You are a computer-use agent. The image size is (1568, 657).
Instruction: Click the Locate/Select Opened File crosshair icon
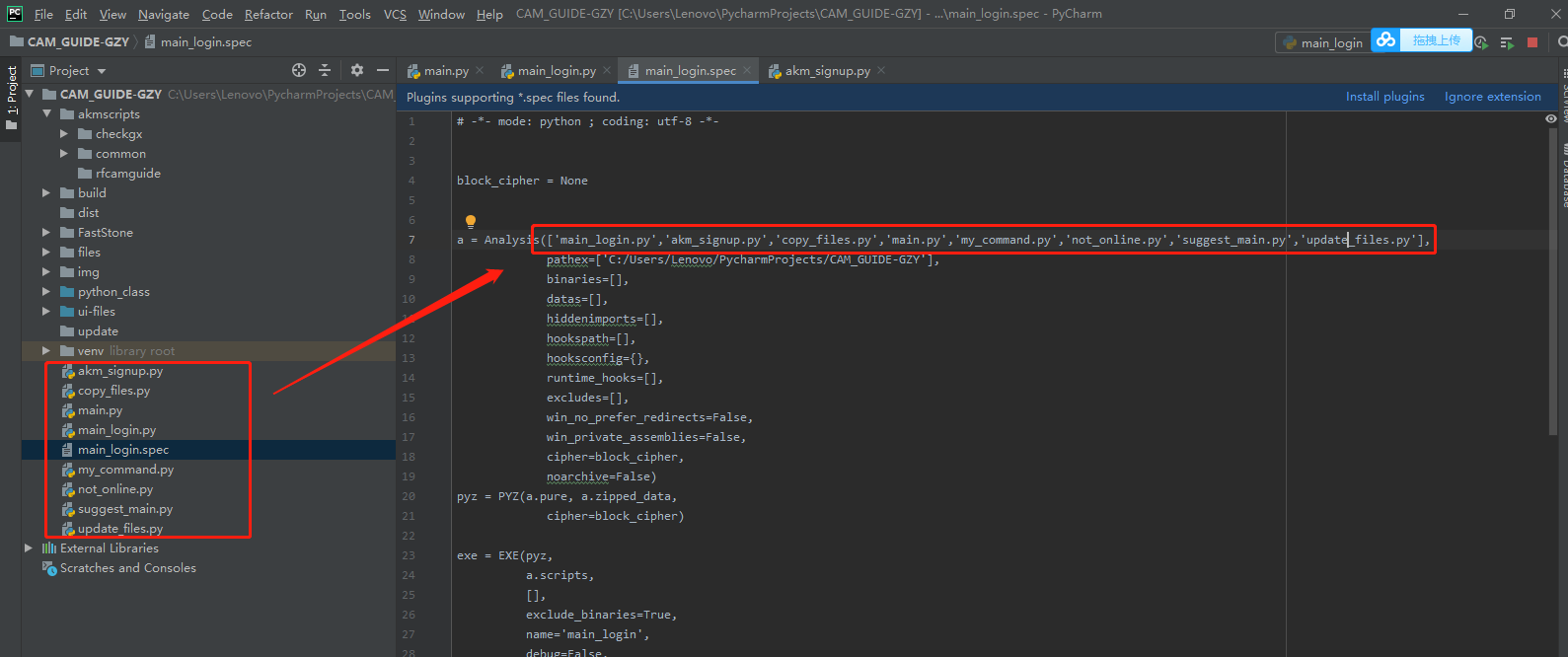click(299, 70)
